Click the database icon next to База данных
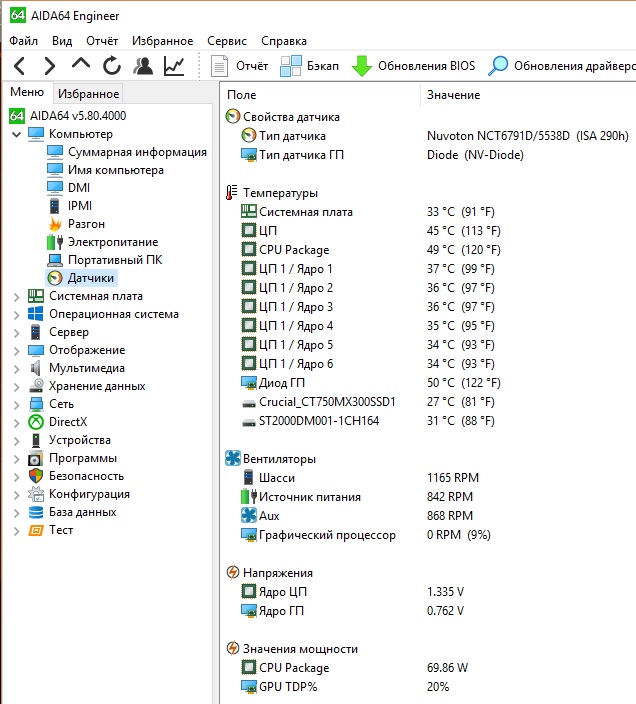The image size is (636, 704). pyautogui.click(x=36, y=512)
